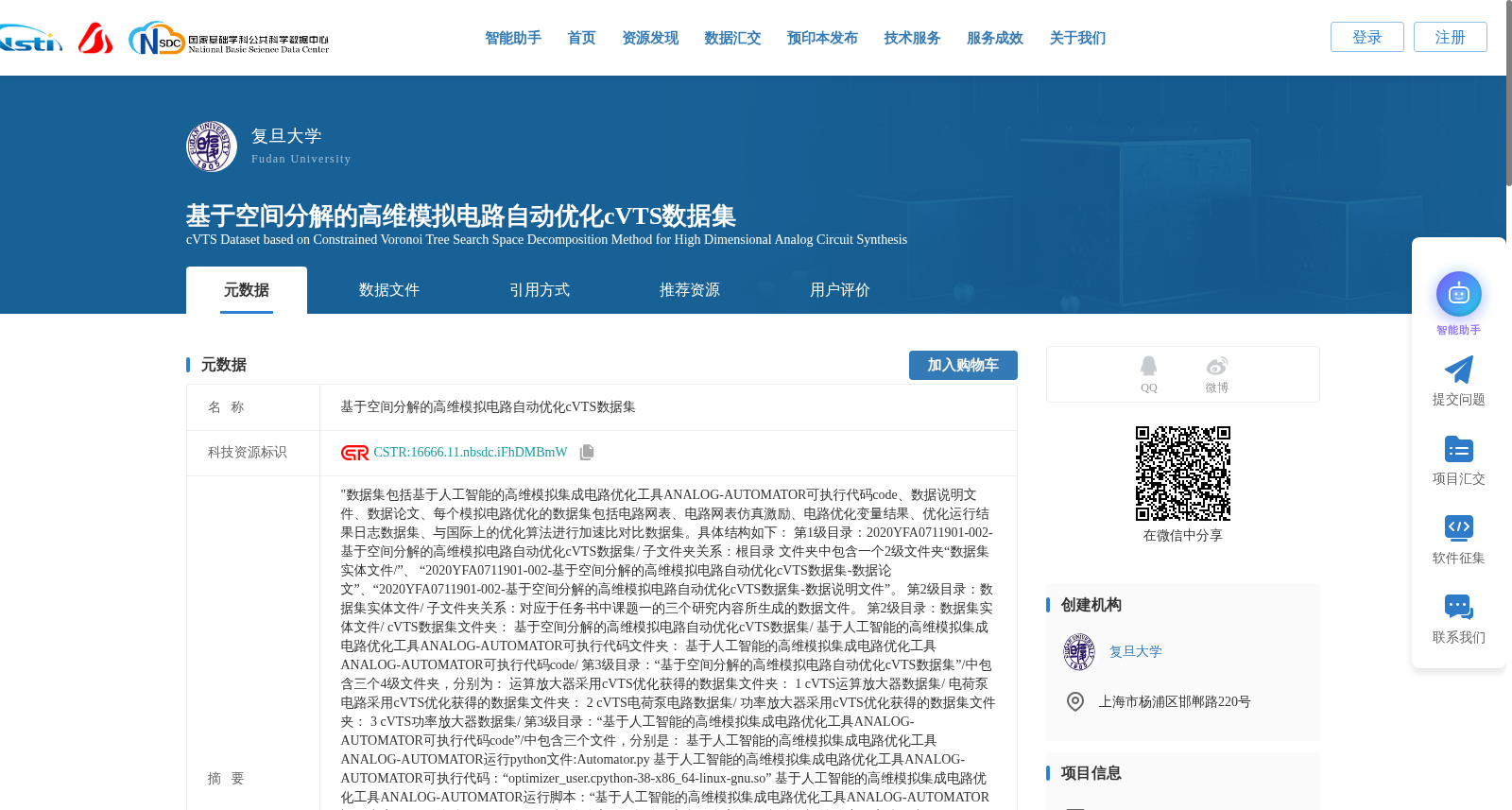Click the 科技资源标识 row label
Image resolution: width=1512 pixels, height=810 pixels.
248,453
